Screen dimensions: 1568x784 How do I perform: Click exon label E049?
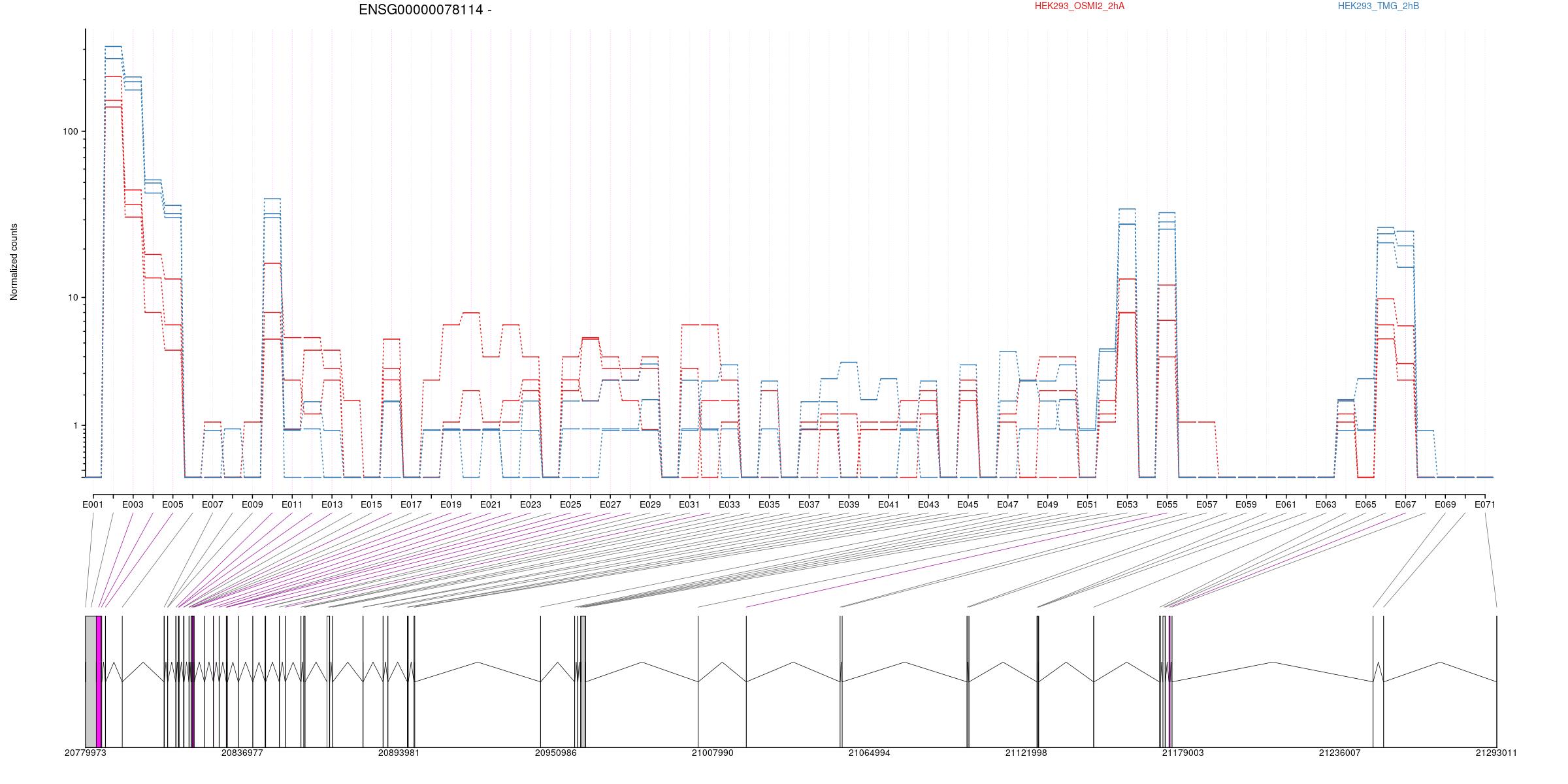[1047, 504]
